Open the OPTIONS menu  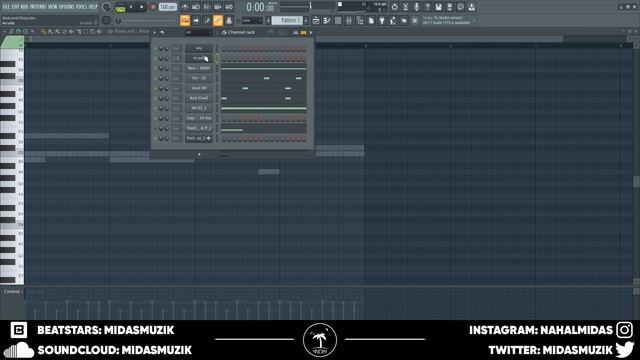coord(67,7)
